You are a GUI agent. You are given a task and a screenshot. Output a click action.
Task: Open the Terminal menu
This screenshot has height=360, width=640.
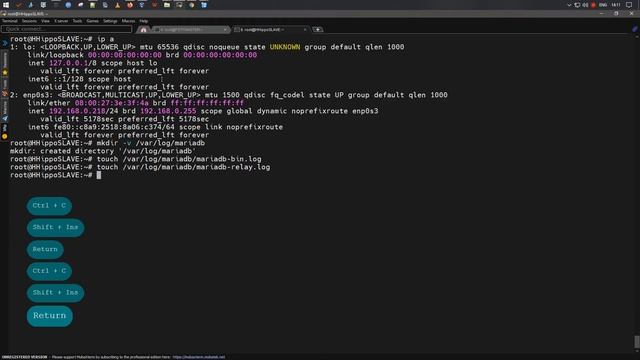(10, 21)
